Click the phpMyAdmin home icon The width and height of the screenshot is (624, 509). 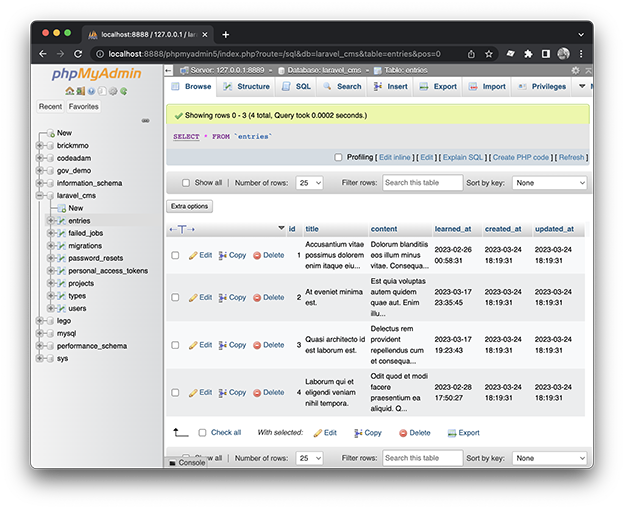(x=70, y=91)
